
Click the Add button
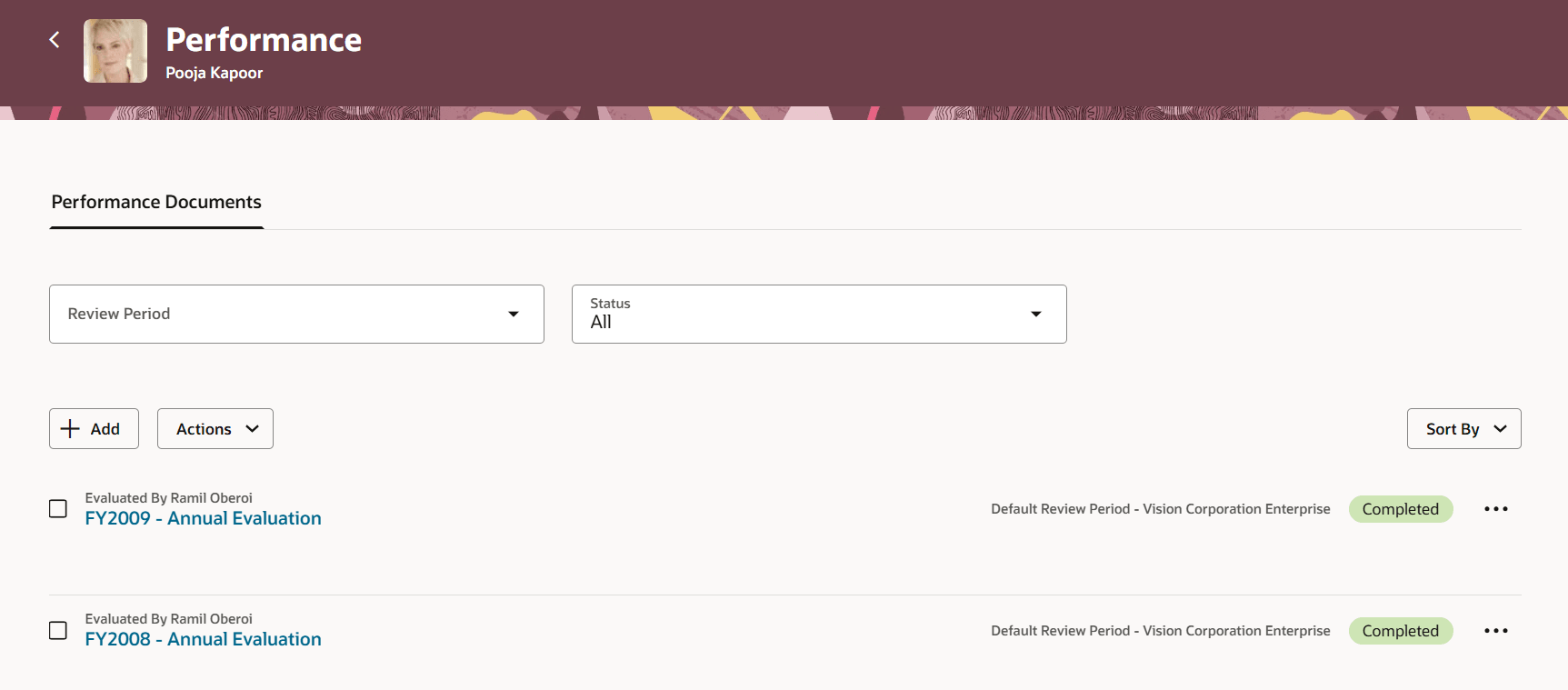pos(94,429)
